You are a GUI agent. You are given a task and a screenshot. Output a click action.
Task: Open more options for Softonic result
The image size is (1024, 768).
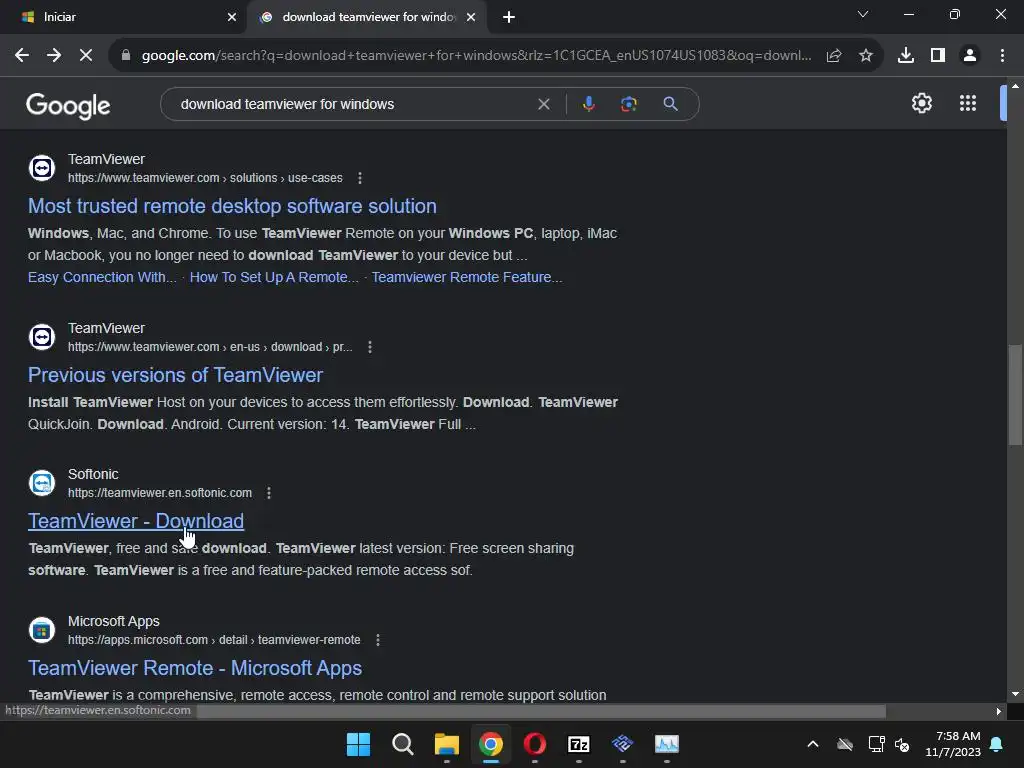(269, 493)
